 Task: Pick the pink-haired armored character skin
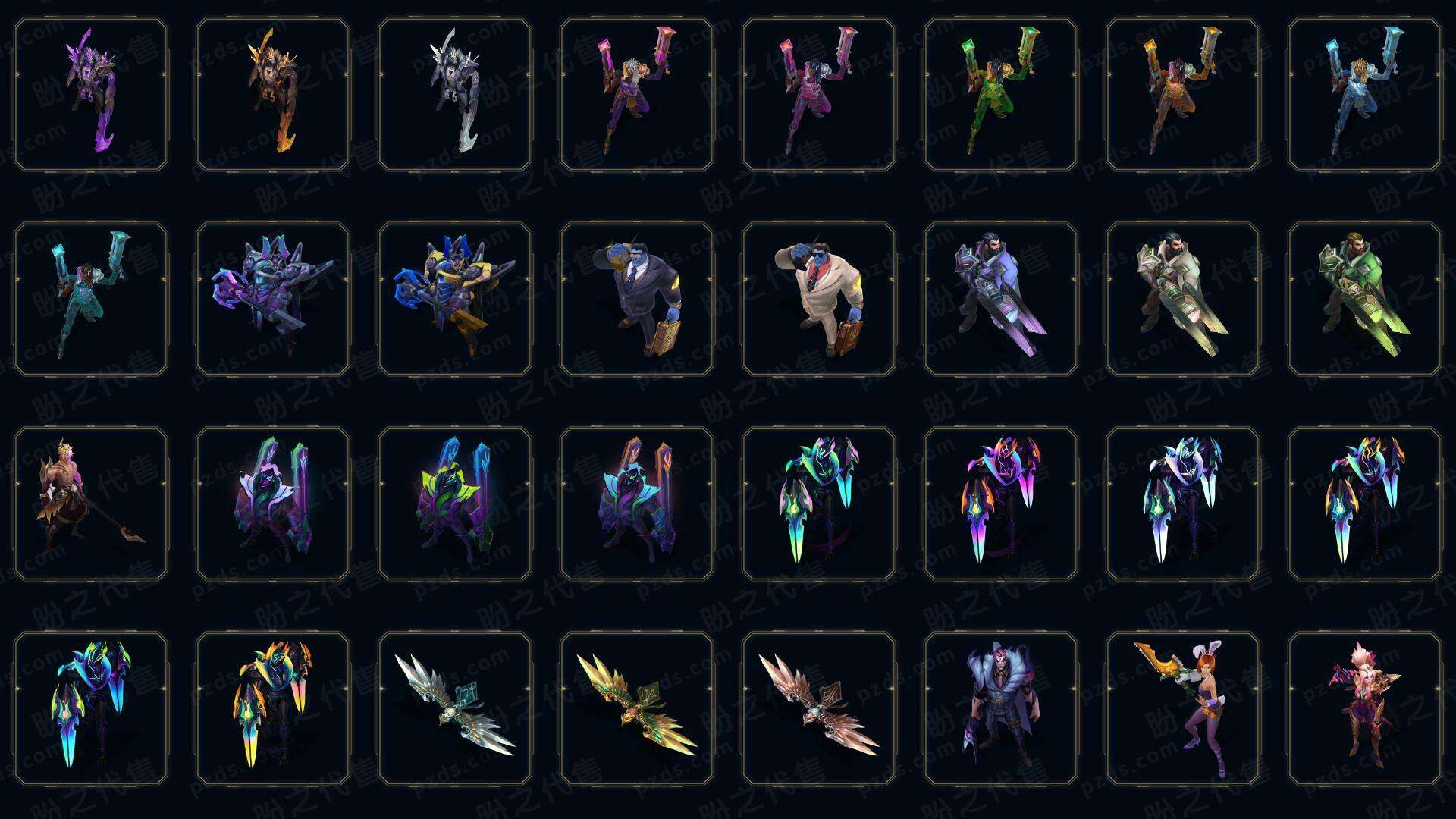tap(1365, 708)
